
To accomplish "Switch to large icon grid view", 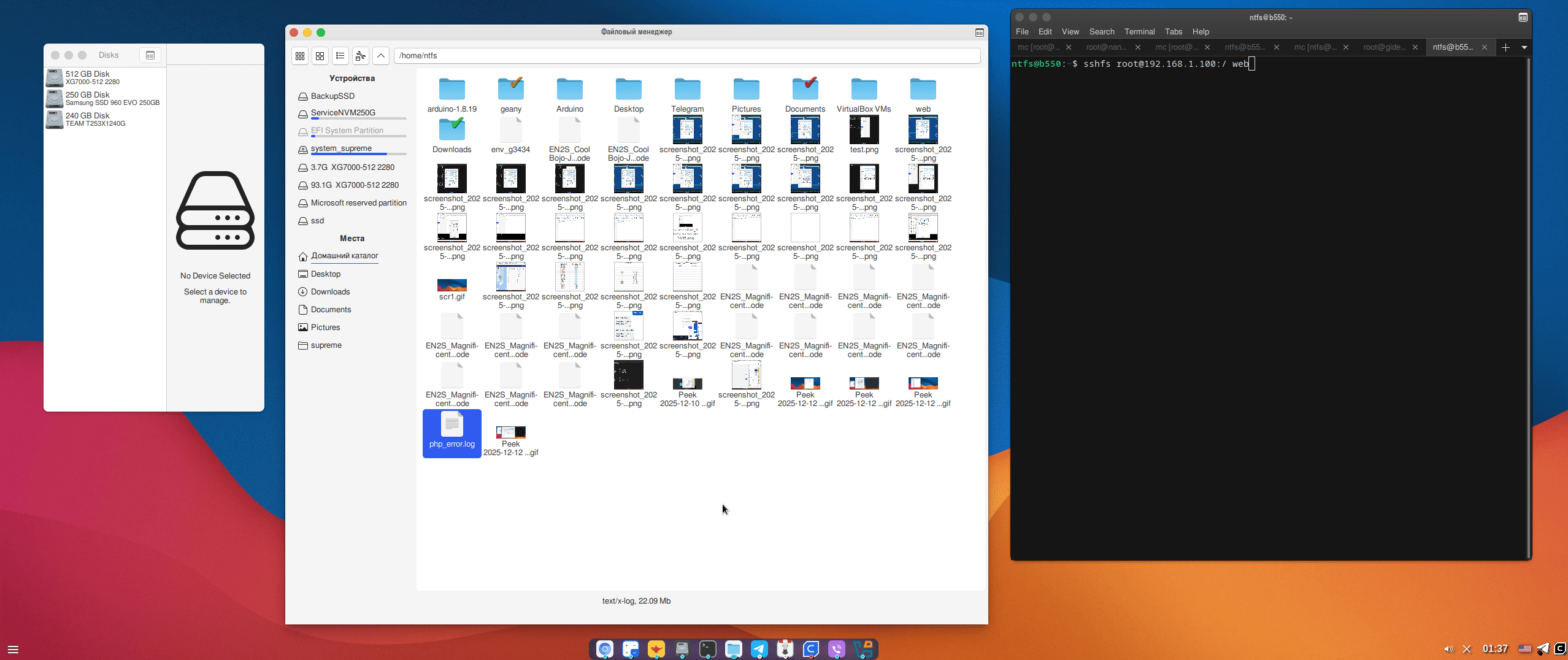I will pos(320,56).
